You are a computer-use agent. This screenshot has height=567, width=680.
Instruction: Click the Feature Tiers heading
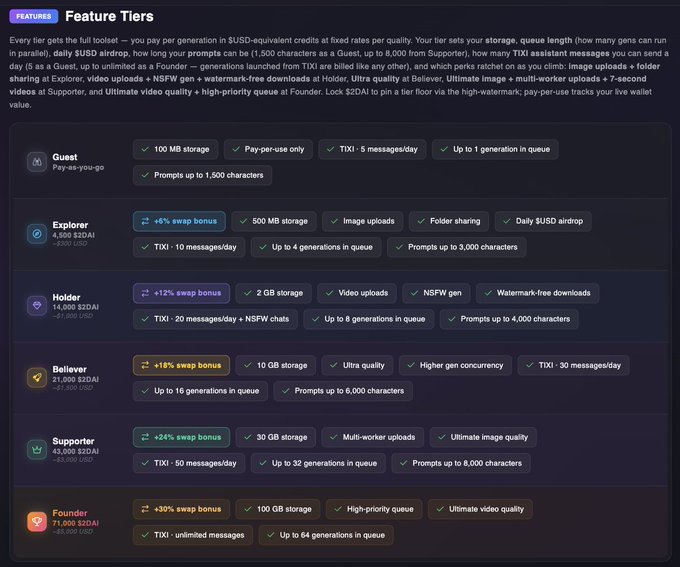tap(109, 16)
